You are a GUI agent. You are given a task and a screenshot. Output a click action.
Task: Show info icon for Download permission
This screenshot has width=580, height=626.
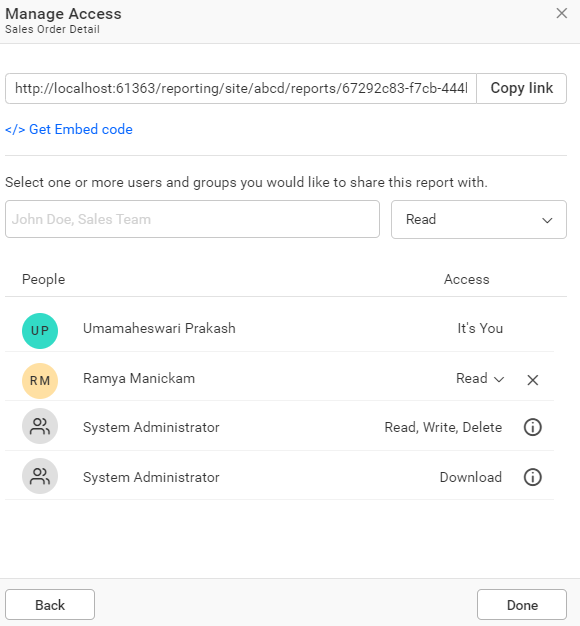(x=532, y=477)
